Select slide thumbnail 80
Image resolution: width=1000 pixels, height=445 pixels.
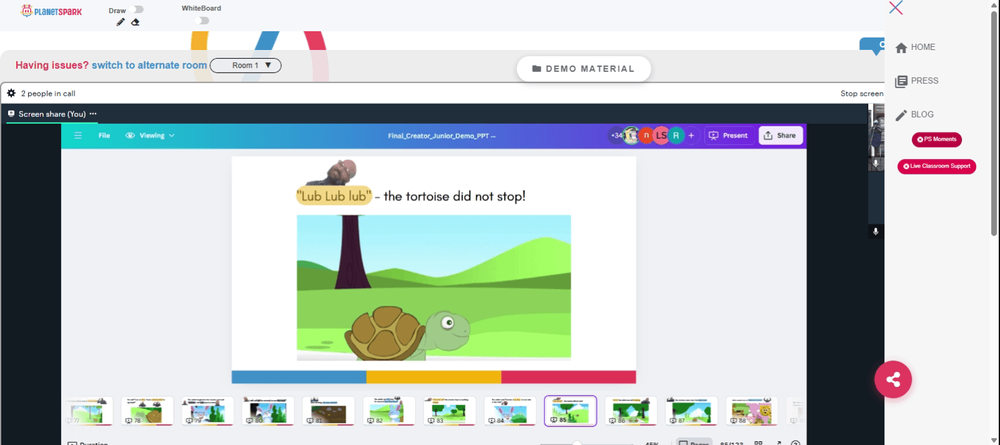tap(268, 411)
